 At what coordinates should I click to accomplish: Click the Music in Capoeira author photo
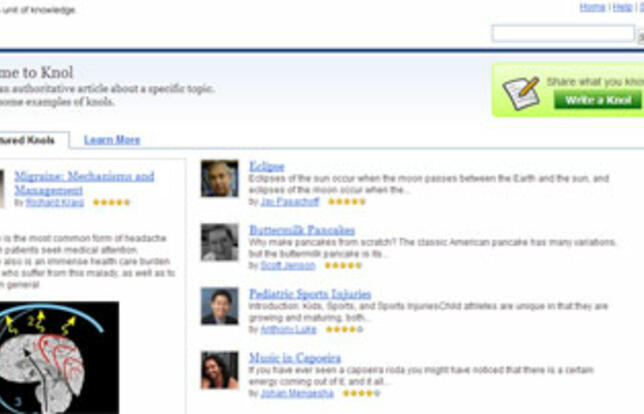point(219,370)
